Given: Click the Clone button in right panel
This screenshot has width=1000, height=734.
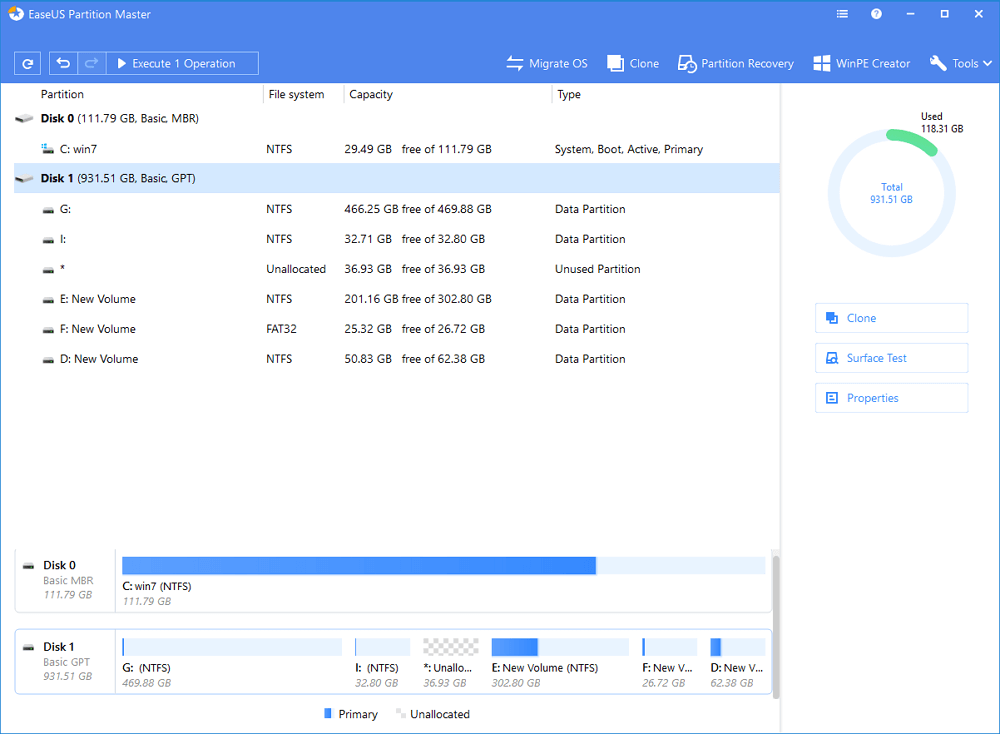Looking at the screenshot, I should 891,318.
